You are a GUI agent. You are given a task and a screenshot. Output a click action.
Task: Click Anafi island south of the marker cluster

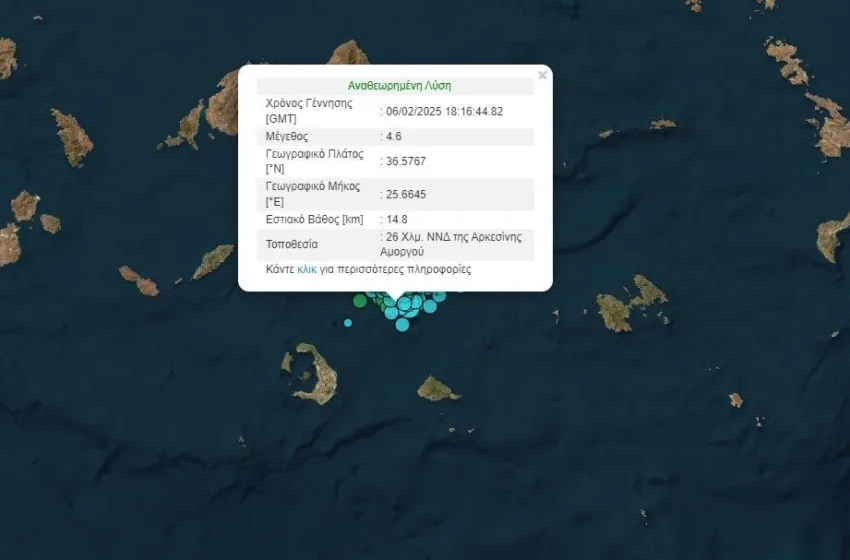tap(437, 388)
